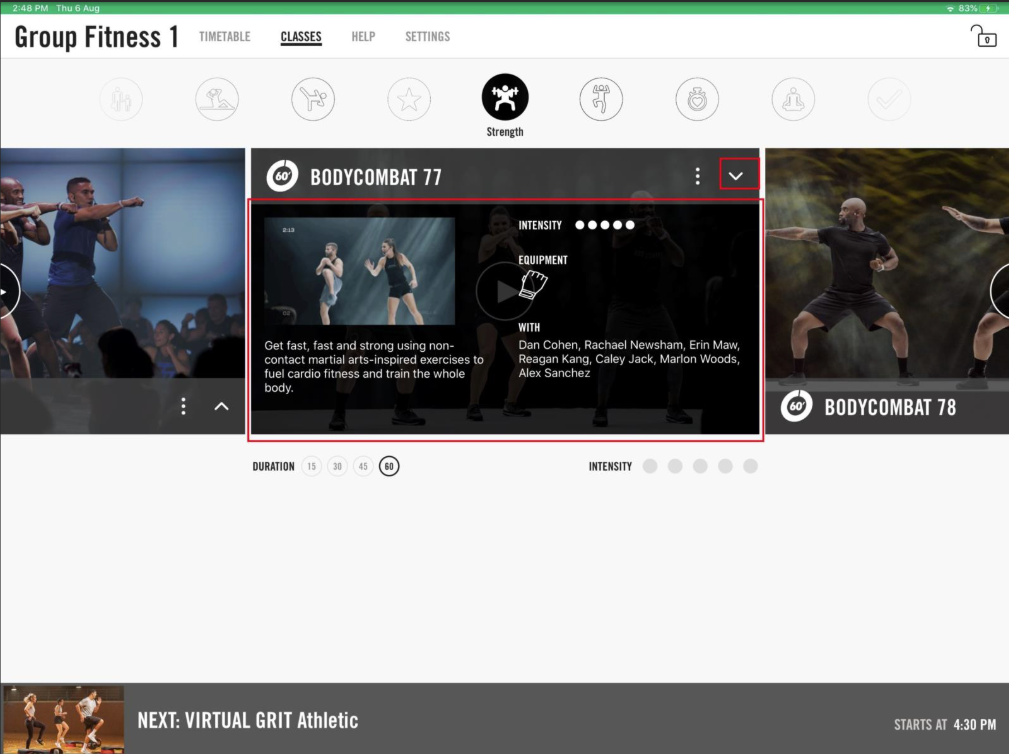Open the VIRTUAL GRIT Athletic thumbnail
Viewport: 1009px width, 754px height.
(x=63, y=719)
